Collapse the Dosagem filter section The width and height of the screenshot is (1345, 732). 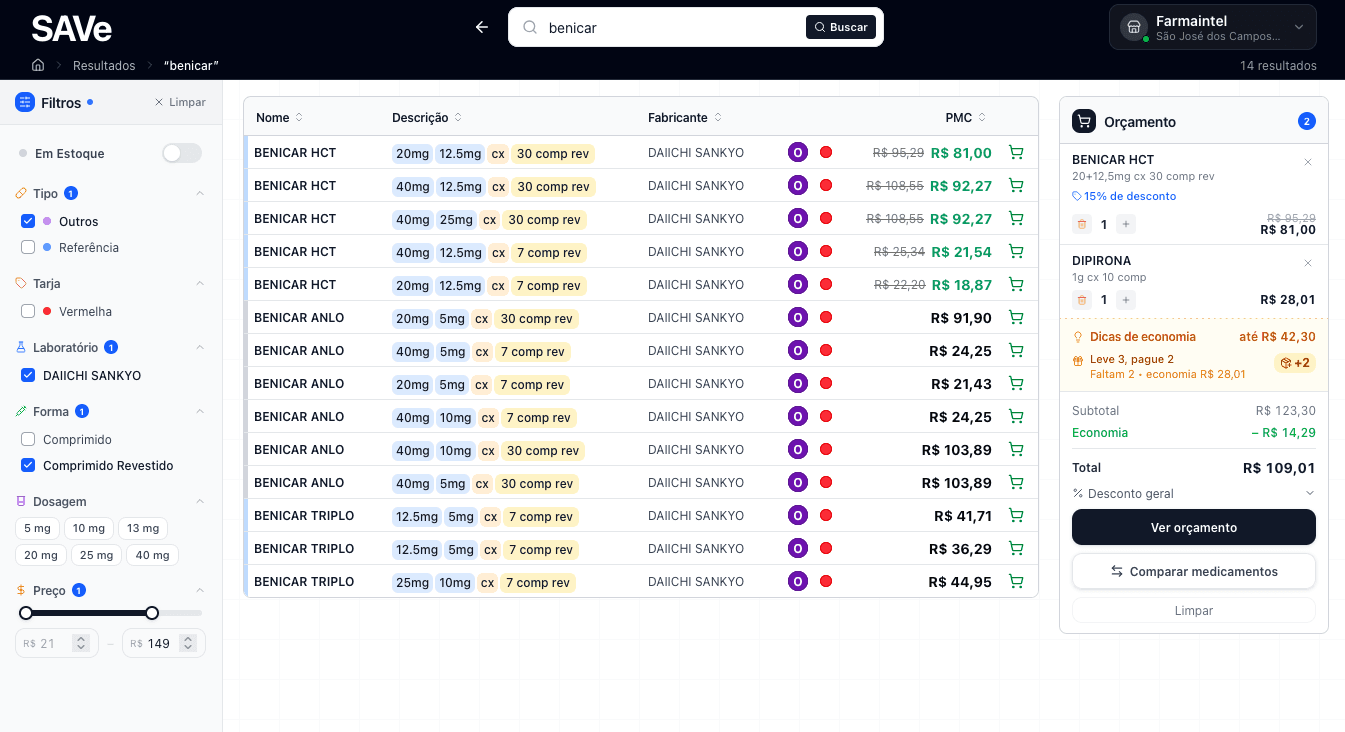[199, 501]
